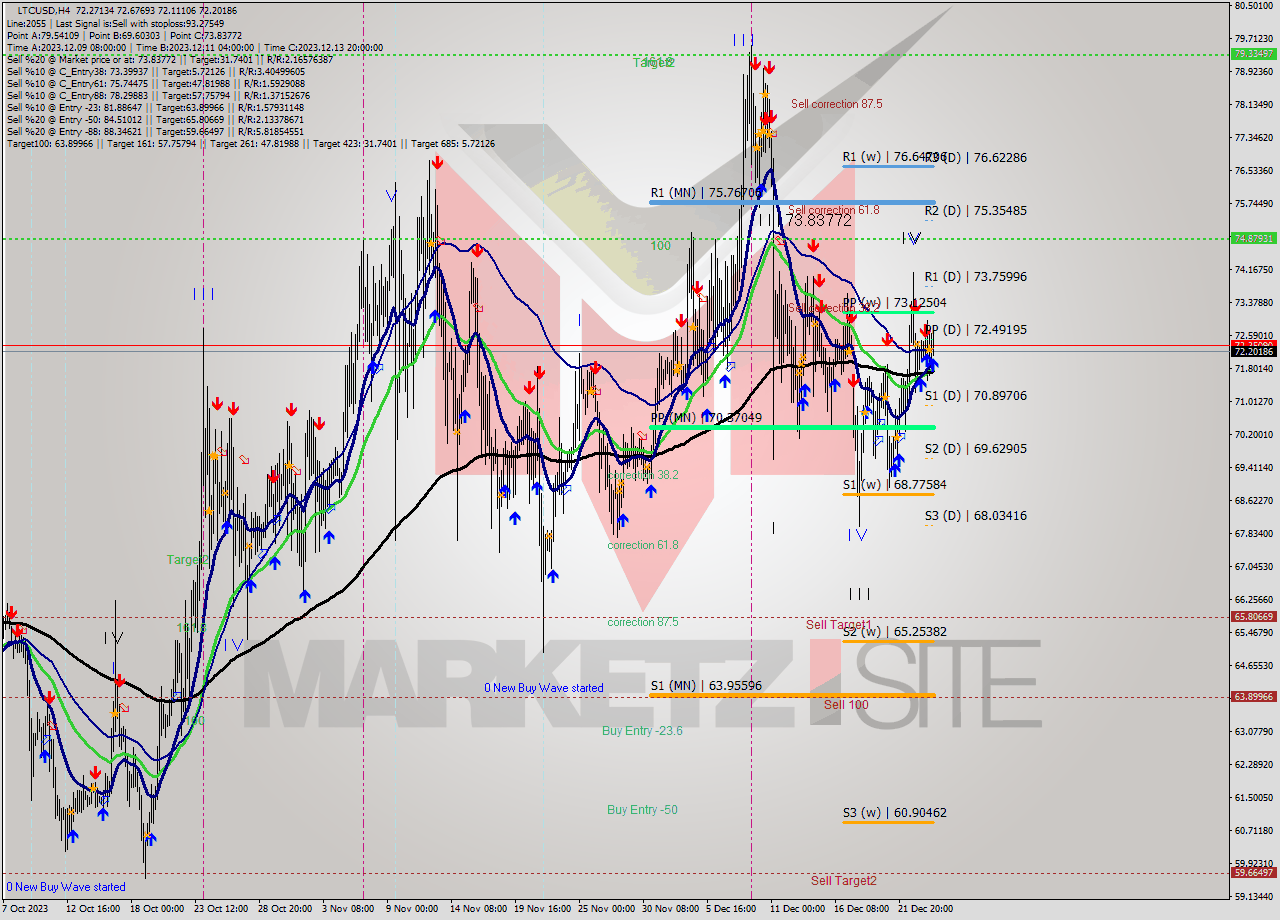Click '0 New Buy Wave started' at bottom-left
This screenshot has width=1280, height=920.
pyautogui.click(x=66, y=887)
